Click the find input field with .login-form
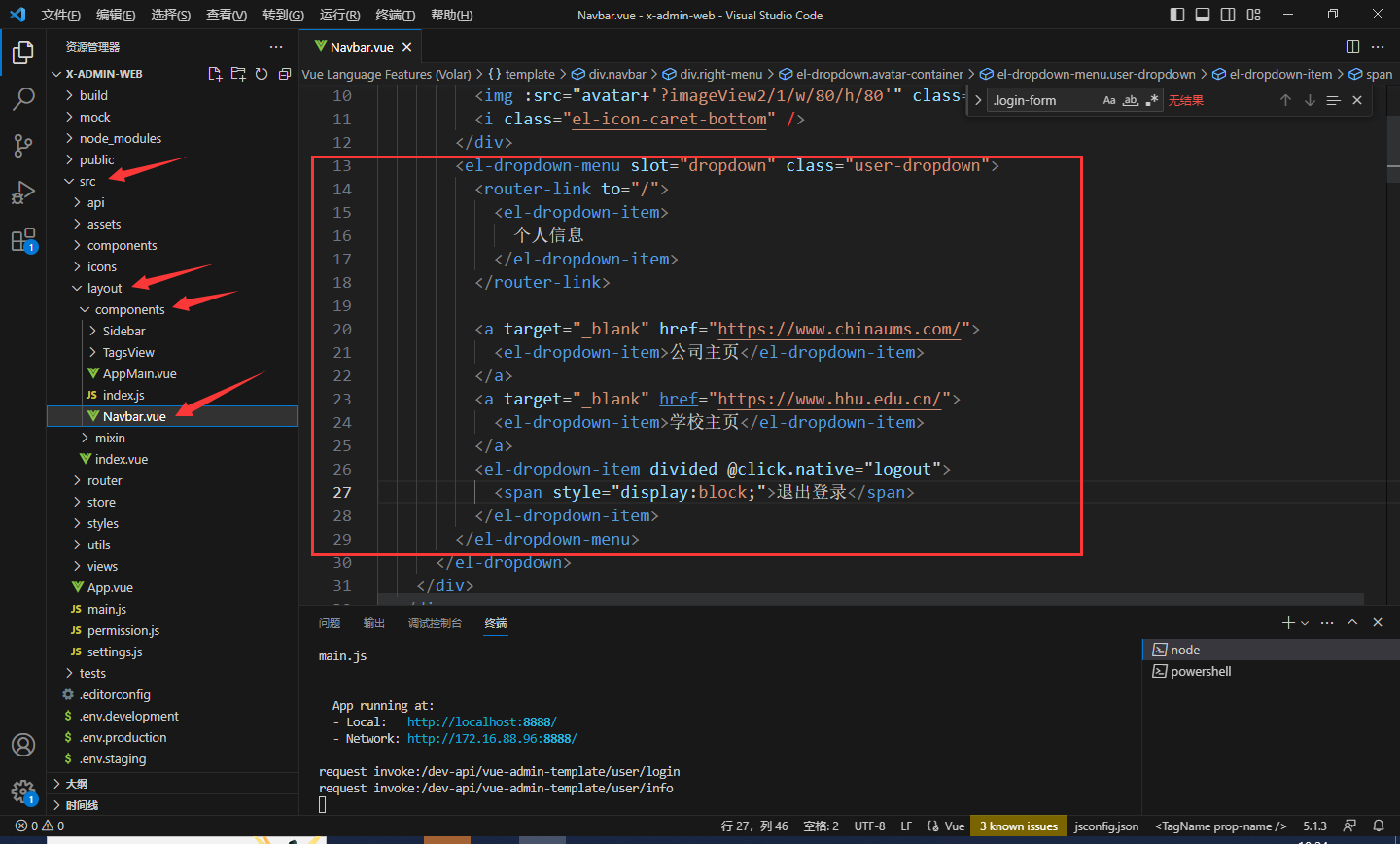Screen dimensions: 1400x844 click(1043, 100)
